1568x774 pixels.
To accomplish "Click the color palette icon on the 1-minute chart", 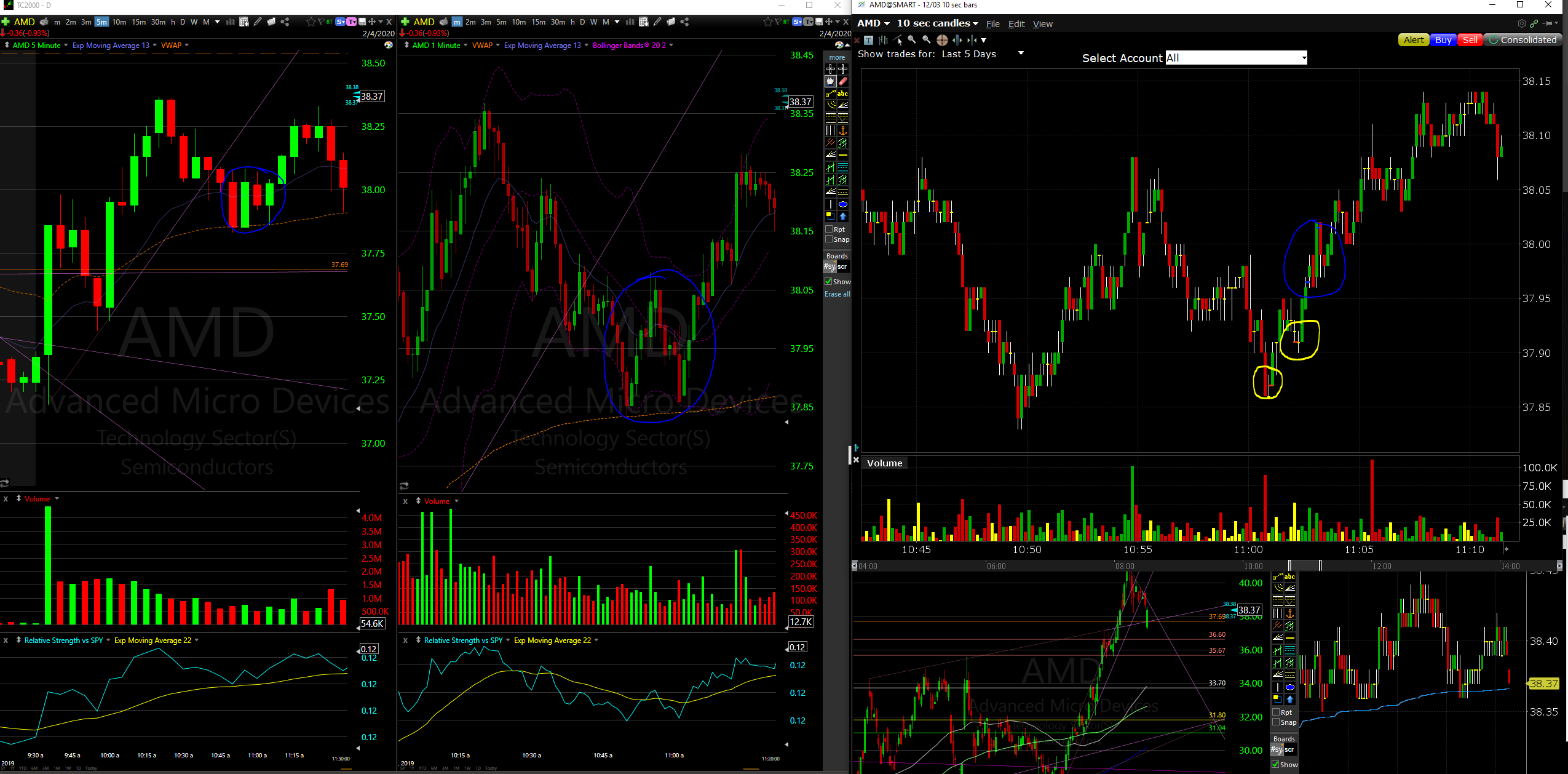I will coord(839,45).
